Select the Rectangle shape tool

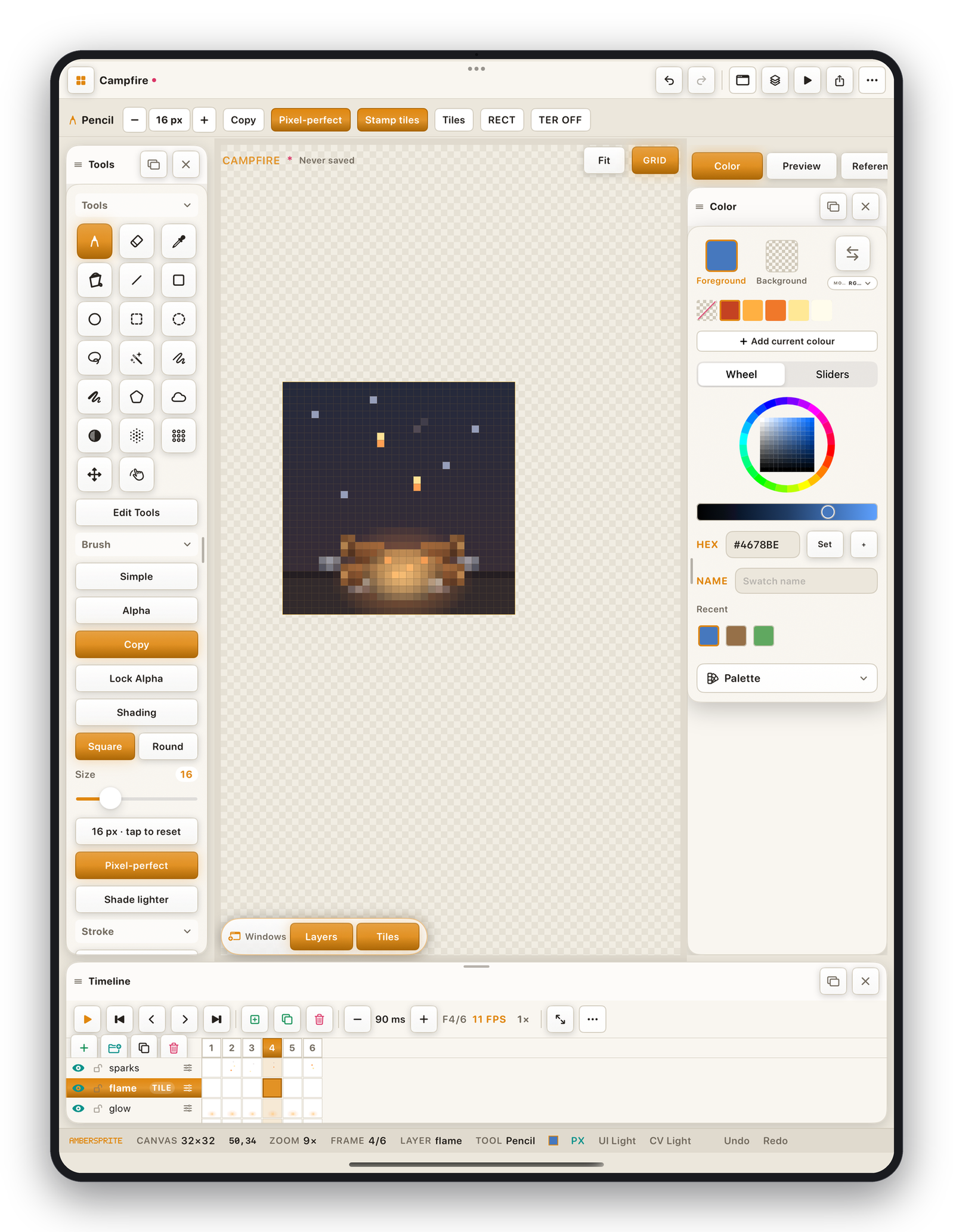pos(178,280)
